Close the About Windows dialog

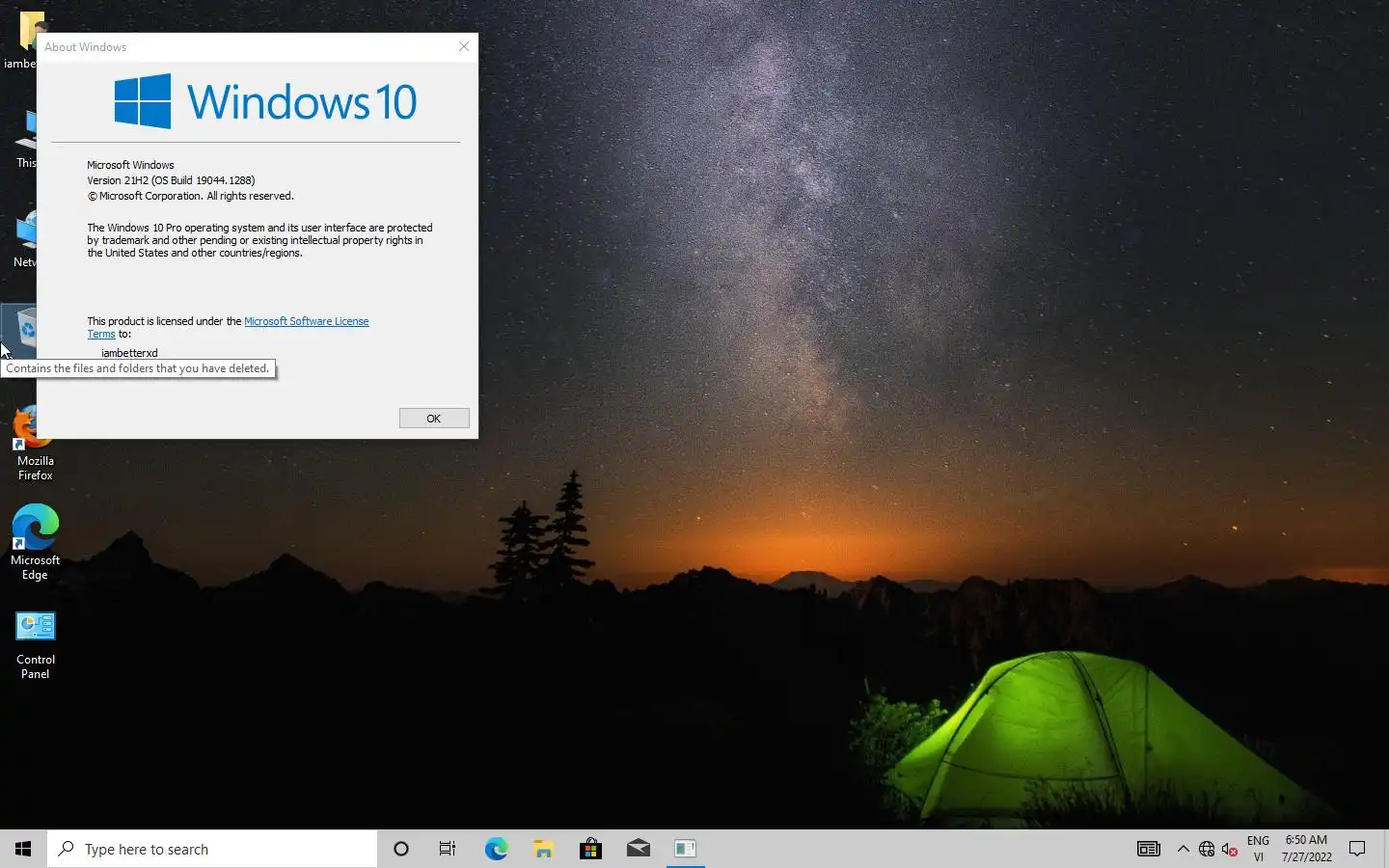[464, 46]
